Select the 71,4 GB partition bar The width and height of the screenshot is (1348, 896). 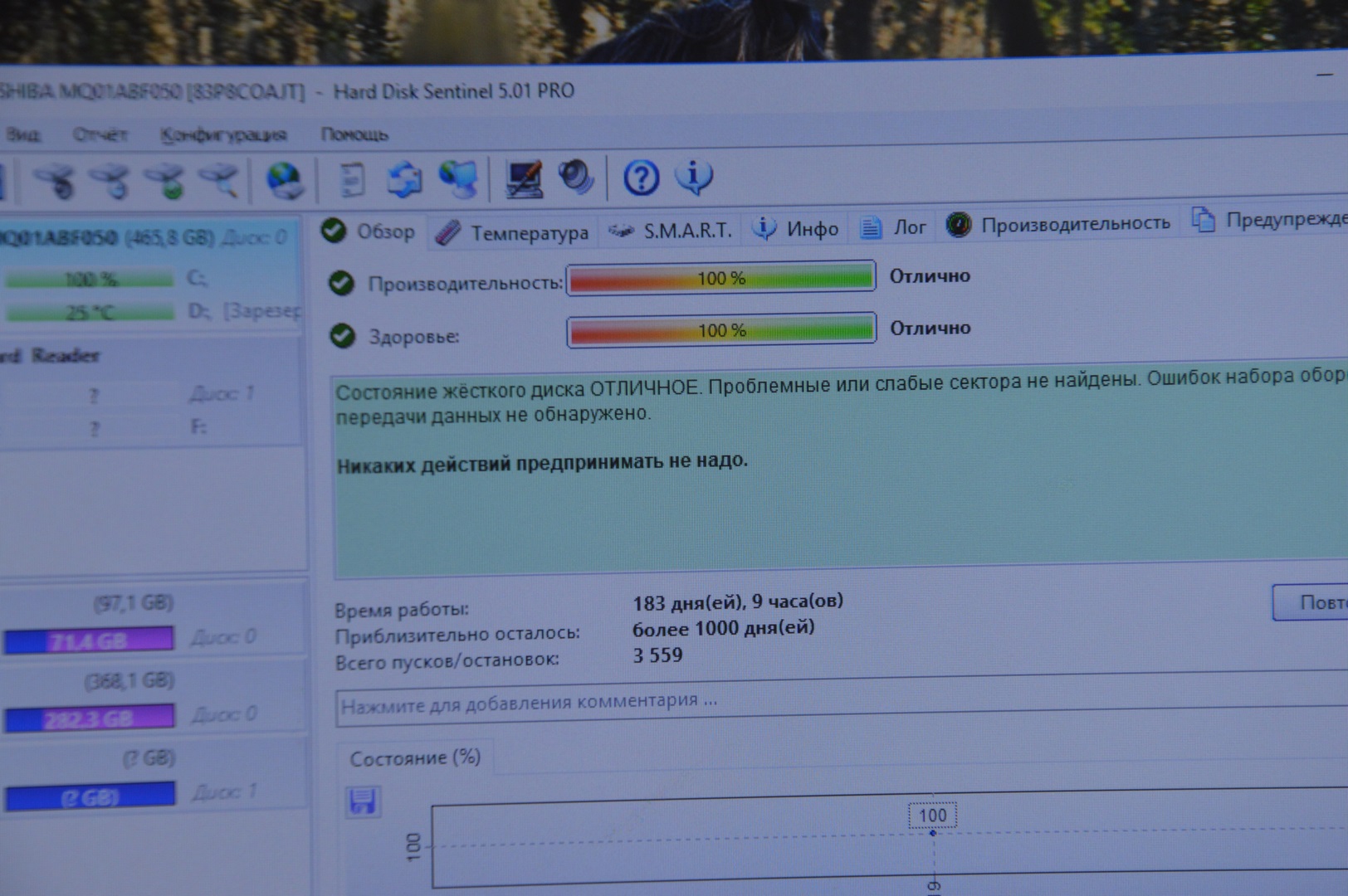coord(89,640)
